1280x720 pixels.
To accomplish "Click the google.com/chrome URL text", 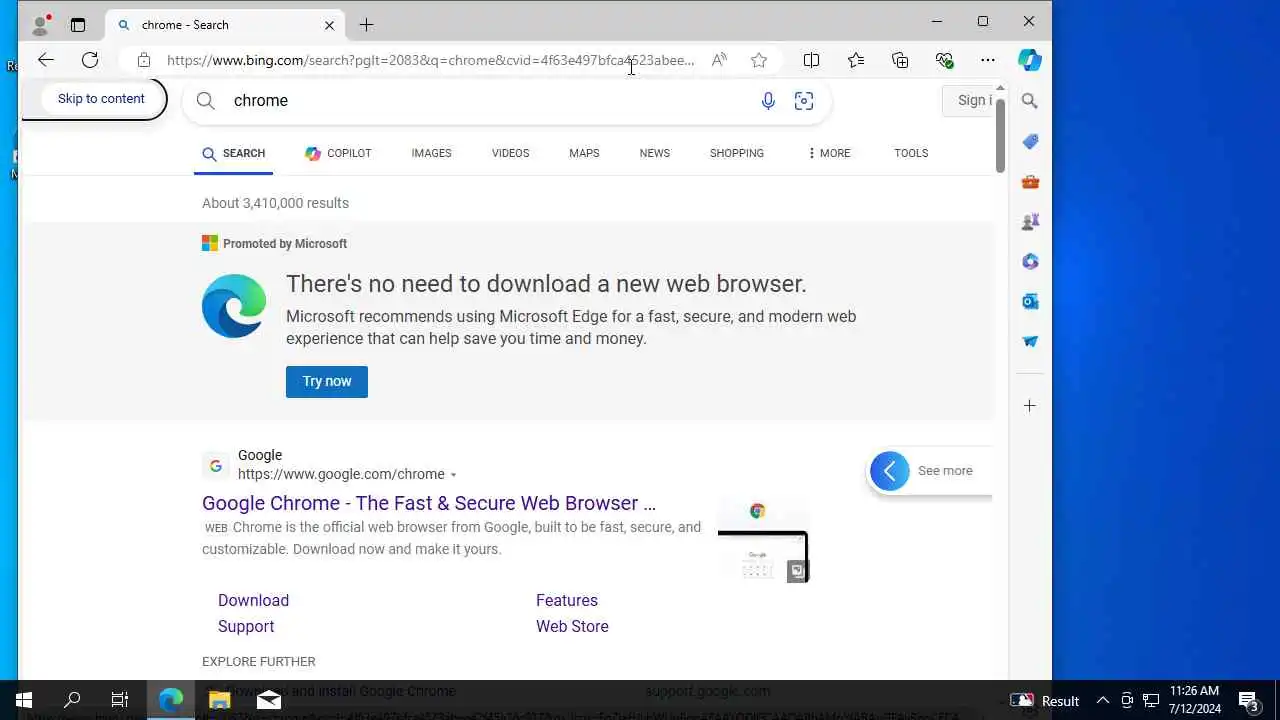I will [x=341, y=474].
